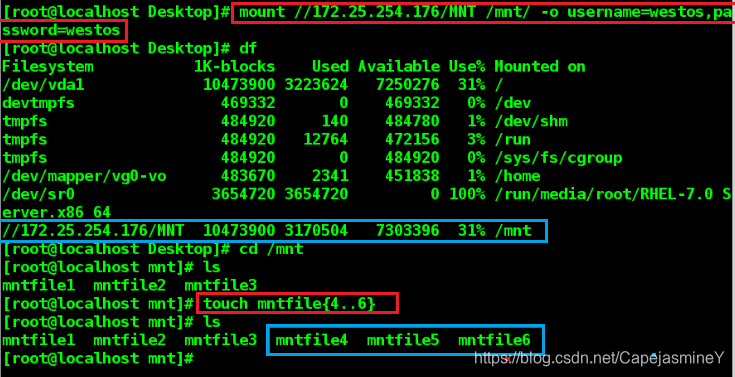This screenshot has width=735, height=377.
Task: Click the 'Filesystem' column header
Action: [x=48, y=67]
